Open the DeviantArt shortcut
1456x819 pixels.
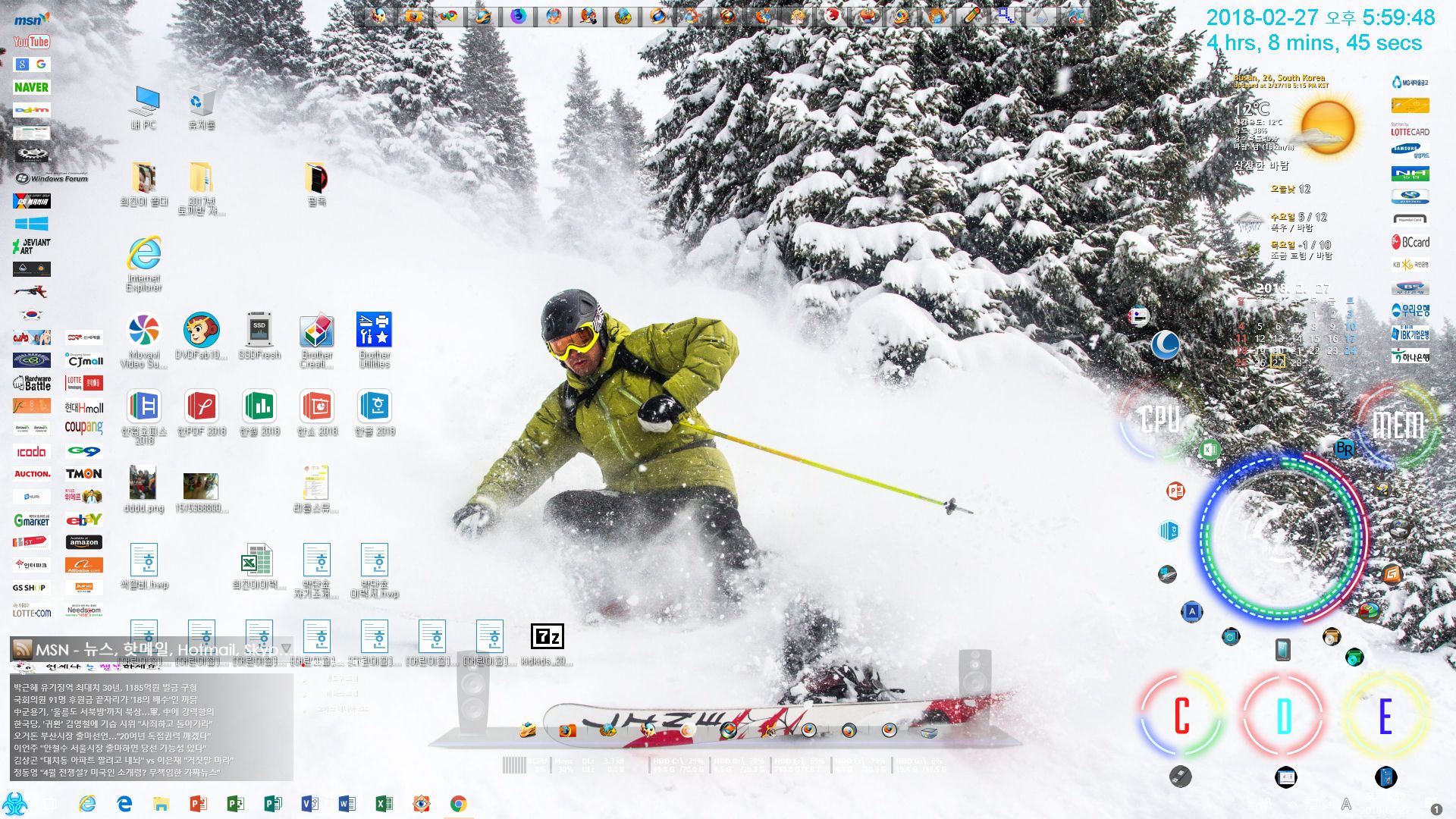point(31,246)
